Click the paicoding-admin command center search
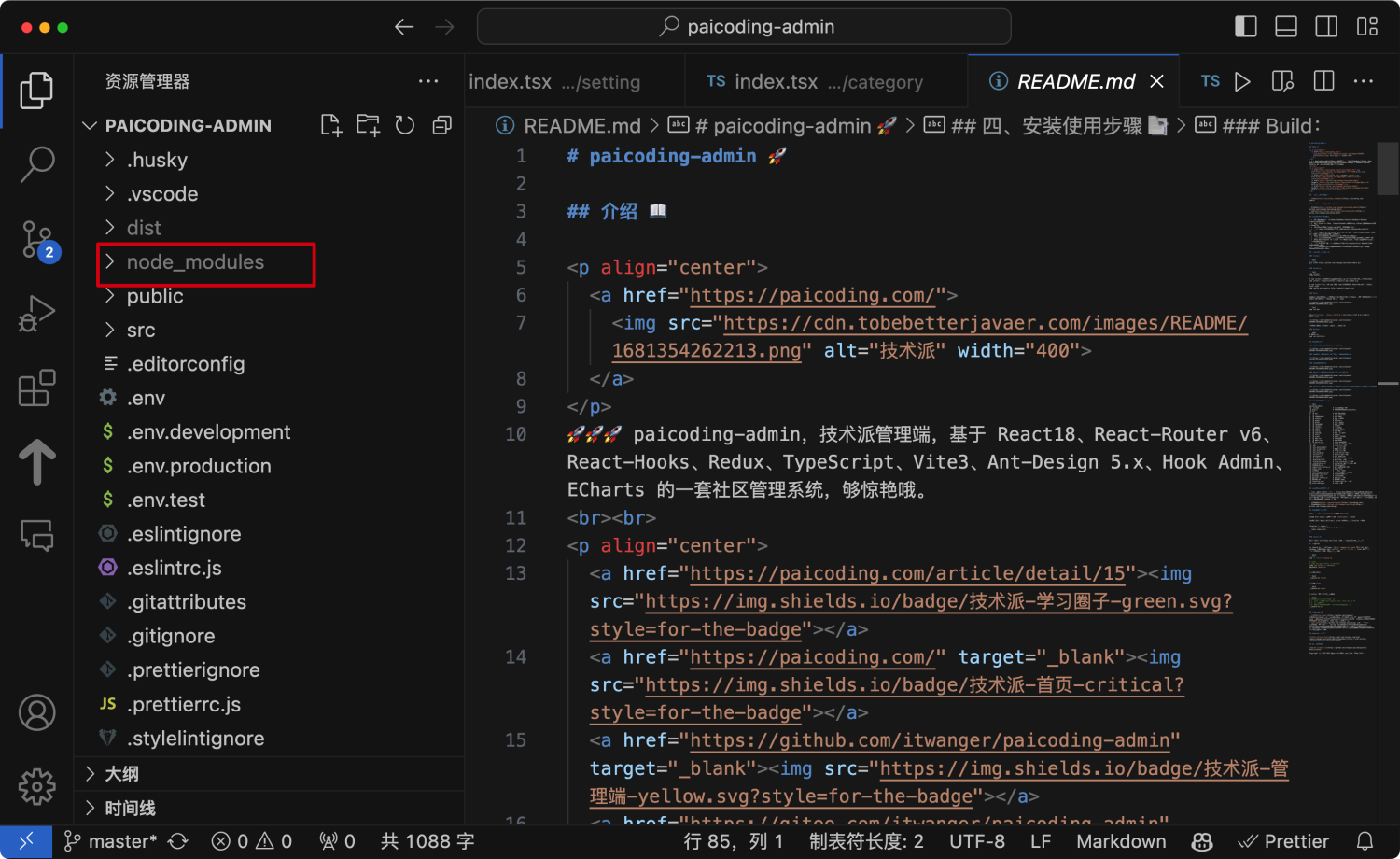The image size is (1400, 859). [744, 26]
